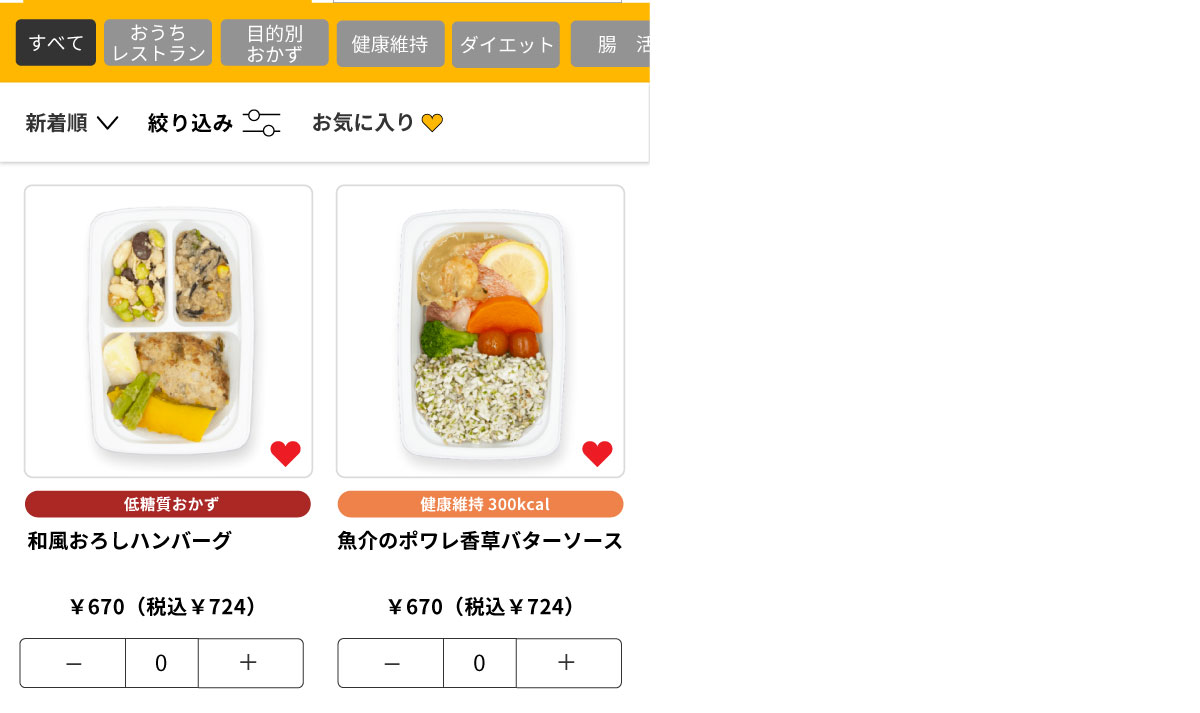
Task: Click the 低糖質おかず red tag label
Action: [x=168, y=504]
